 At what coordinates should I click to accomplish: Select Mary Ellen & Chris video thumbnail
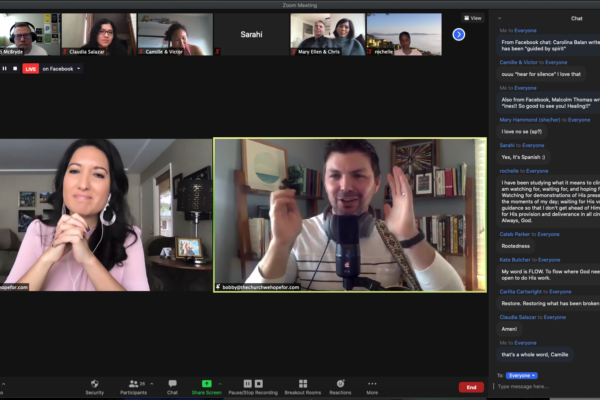coord(328,34)
